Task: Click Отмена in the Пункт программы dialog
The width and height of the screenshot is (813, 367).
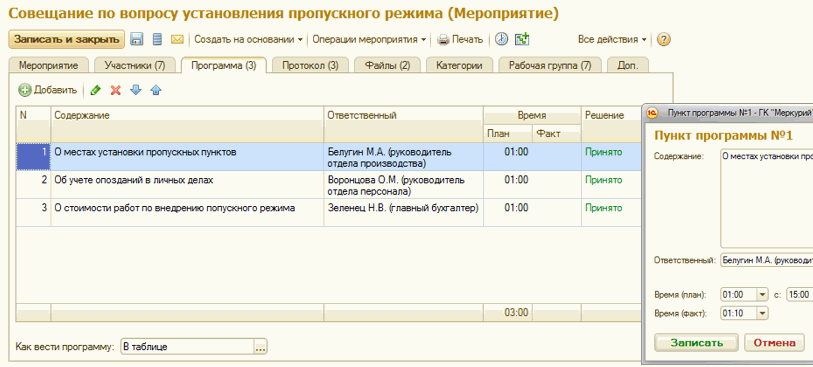Action: click(775, 343)
